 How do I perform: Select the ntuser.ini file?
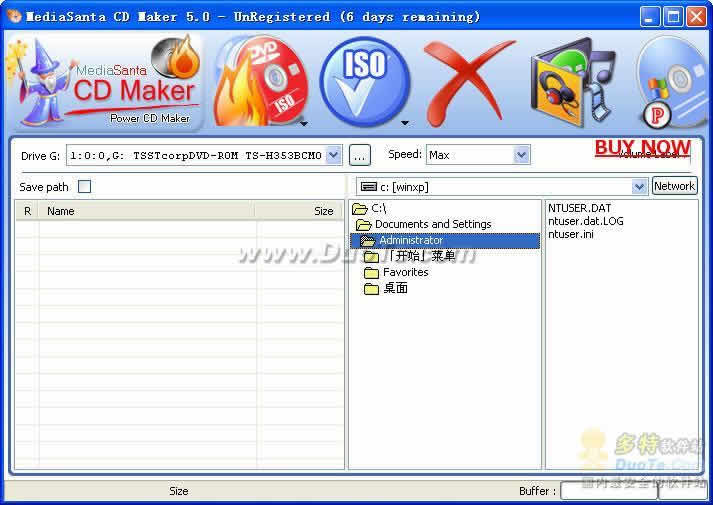[571, 235]
